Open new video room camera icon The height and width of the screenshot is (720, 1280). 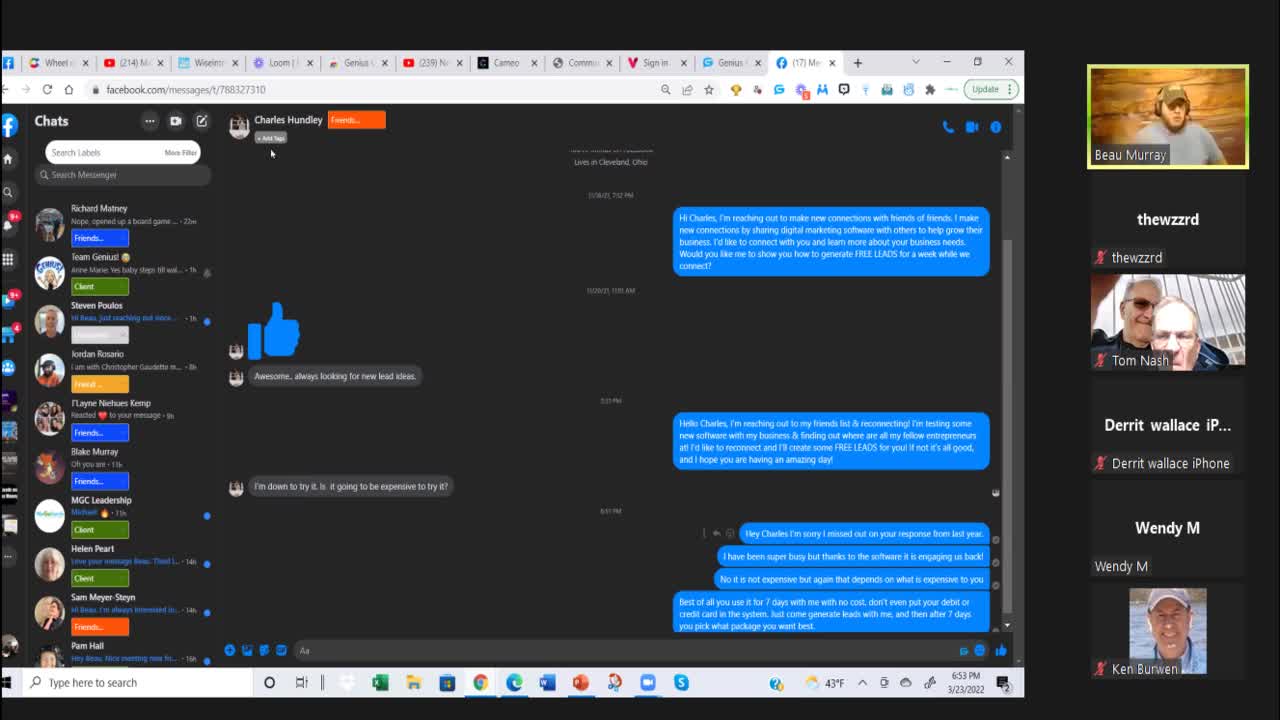[176, 121]
